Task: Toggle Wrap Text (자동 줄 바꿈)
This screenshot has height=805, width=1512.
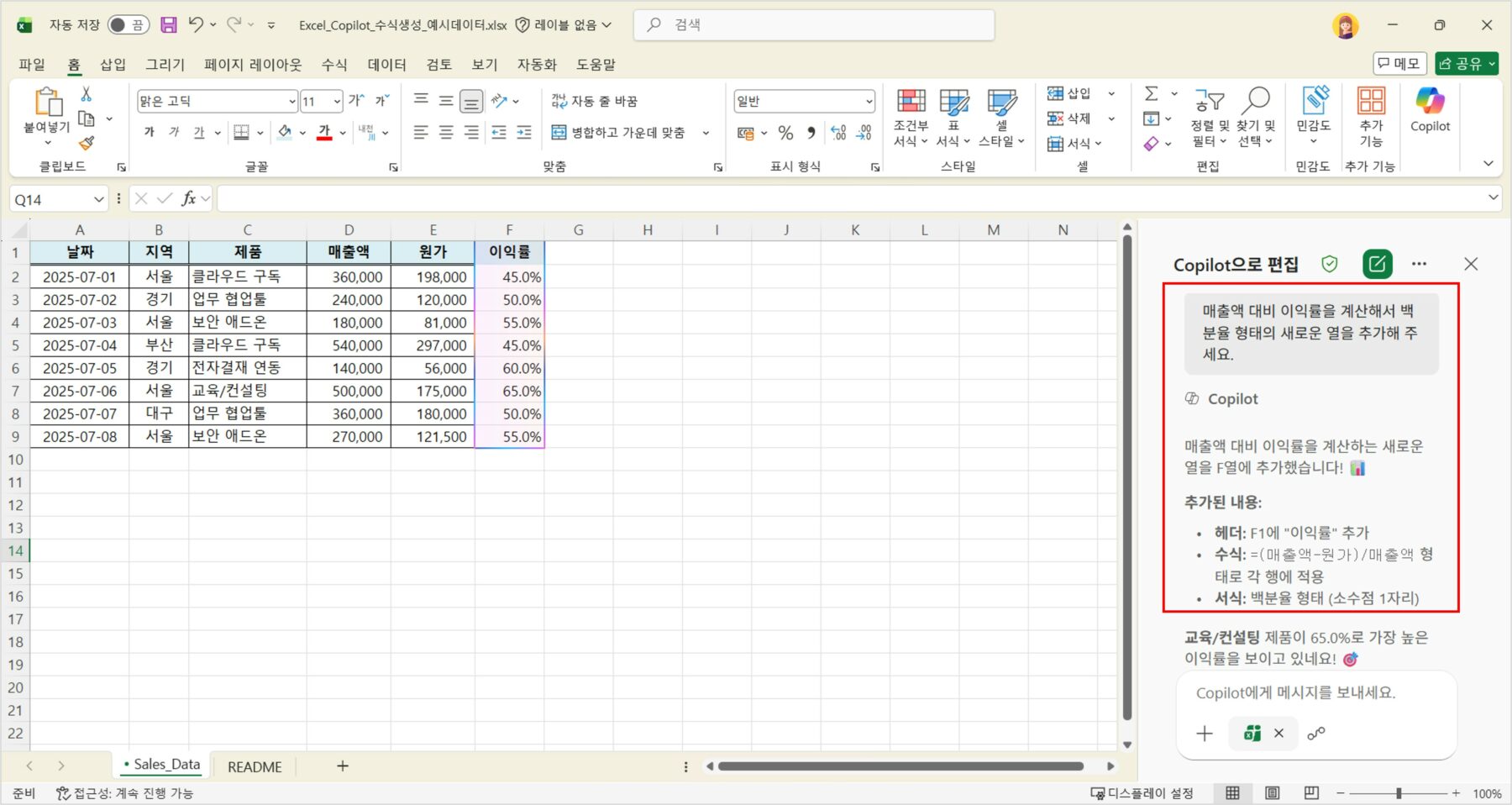Action: click(x=595, y=101)
